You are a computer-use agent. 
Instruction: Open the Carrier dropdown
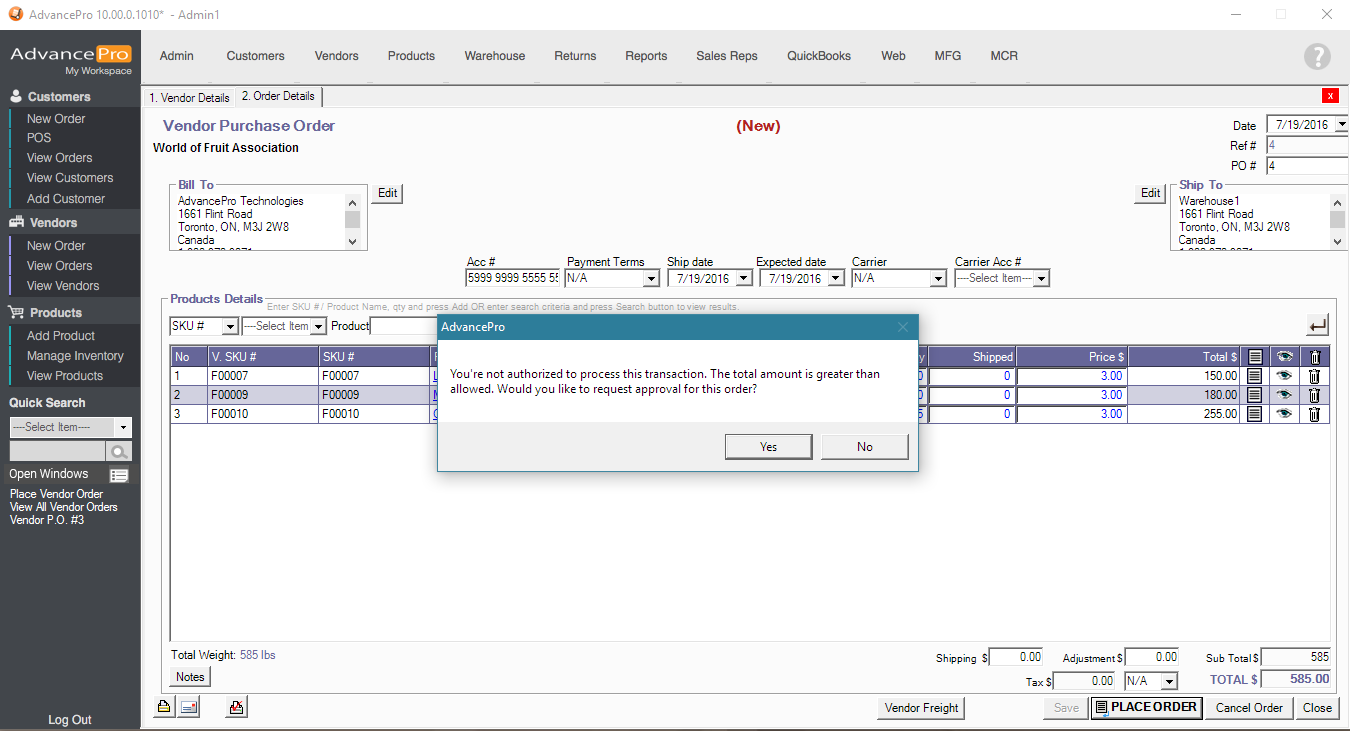937,279
